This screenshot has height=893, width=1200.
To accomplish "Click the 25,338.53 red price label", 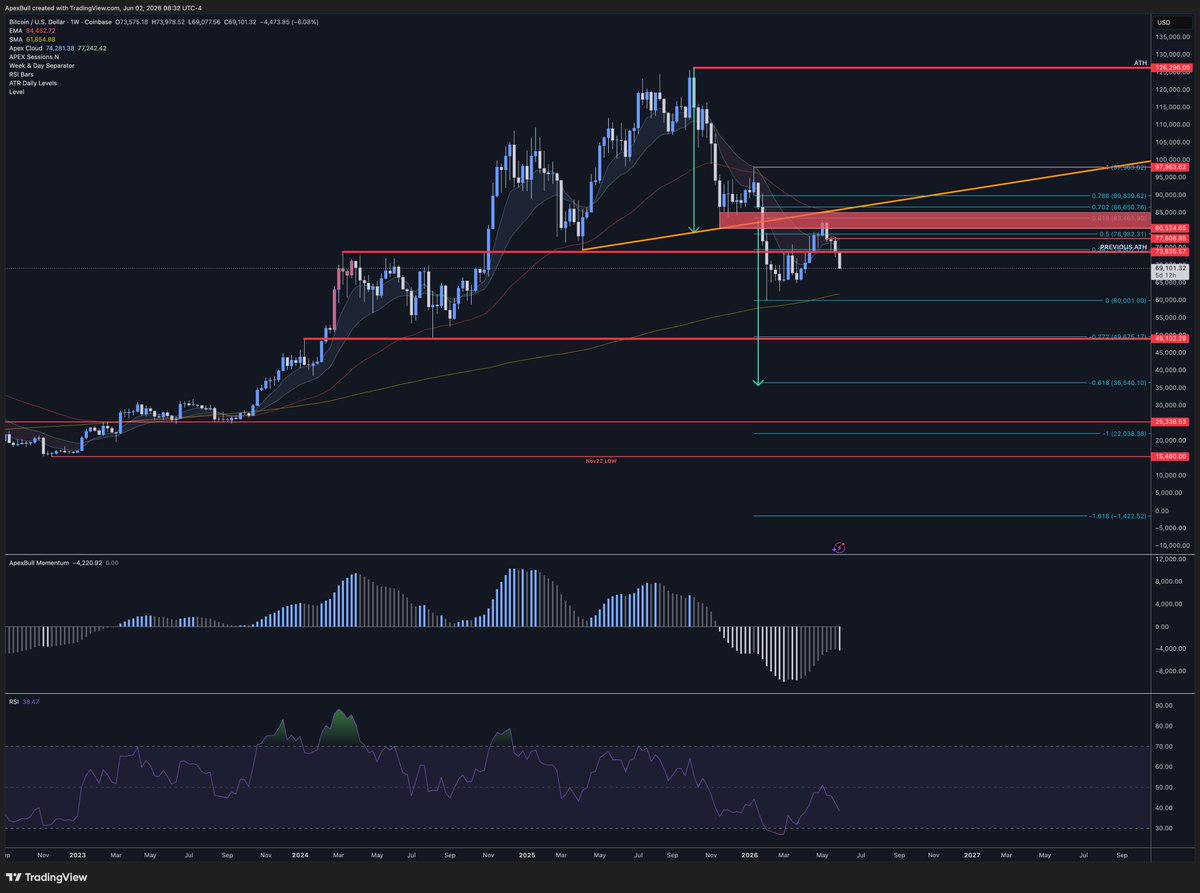I will point(1170,422).
